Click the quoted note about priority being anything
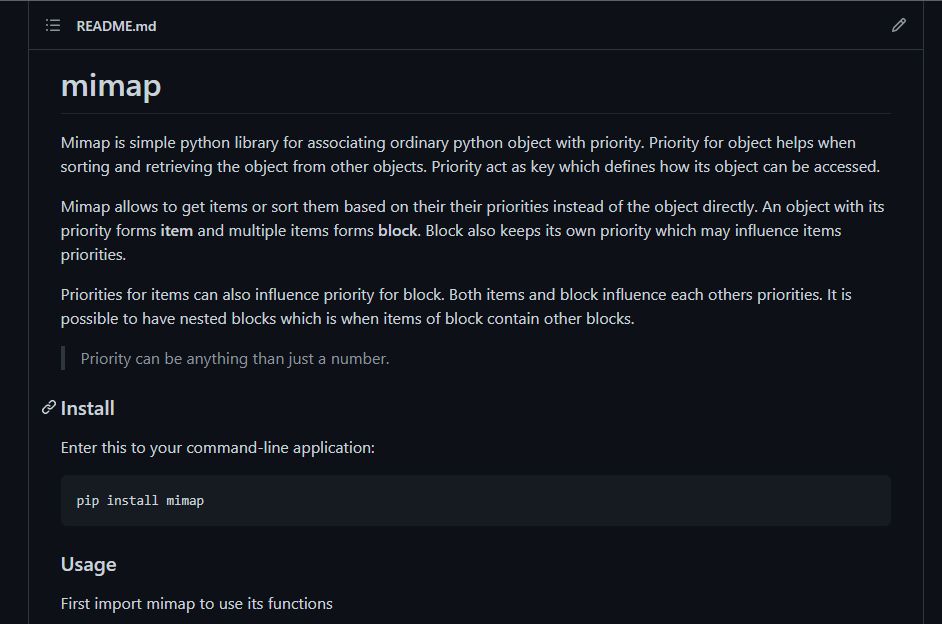 click(235, 359)
